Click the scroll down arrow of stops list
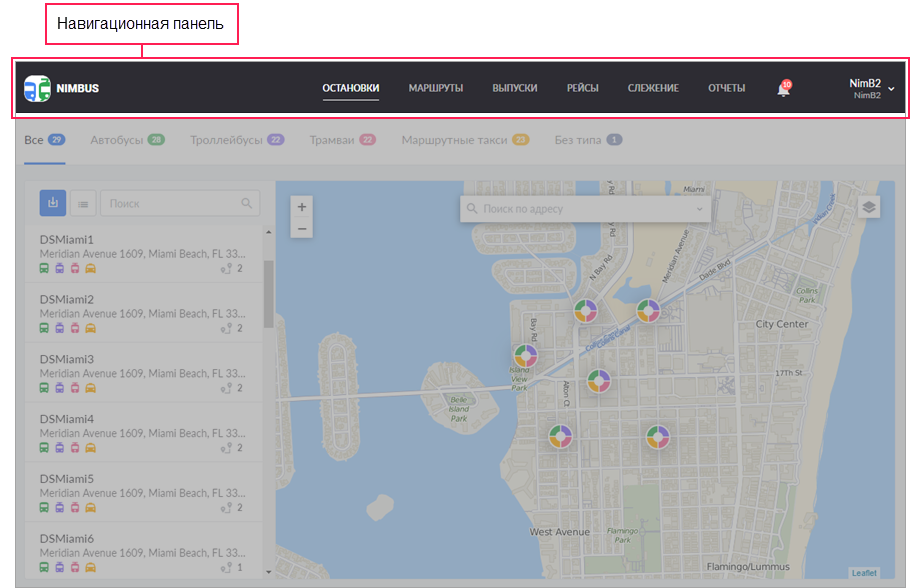 coord(269,572)
